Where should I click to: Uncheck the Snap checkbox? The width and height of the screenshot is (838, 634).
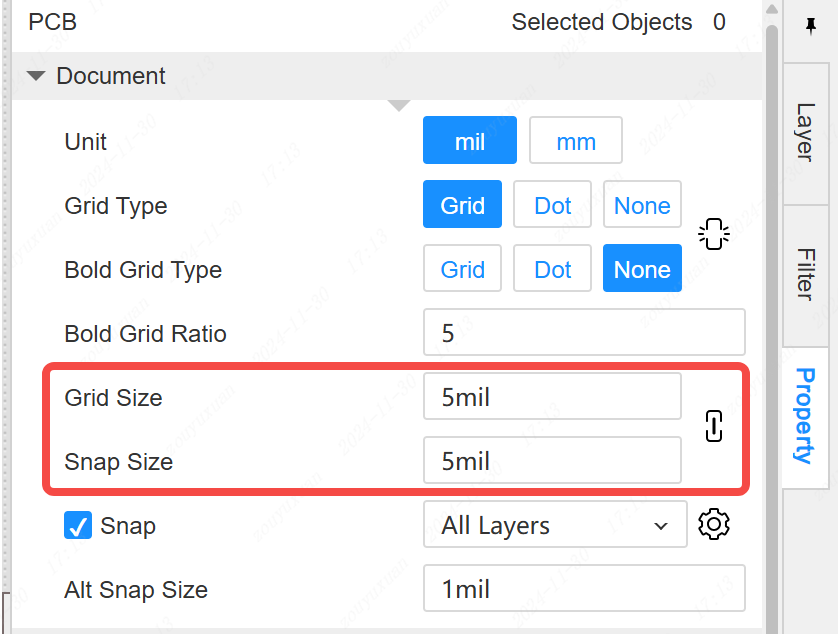78,525
